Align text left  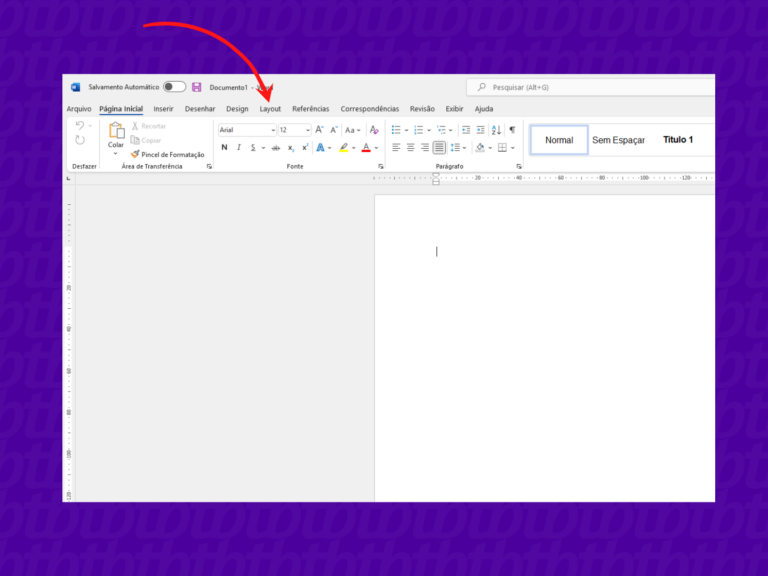(396, 147)
